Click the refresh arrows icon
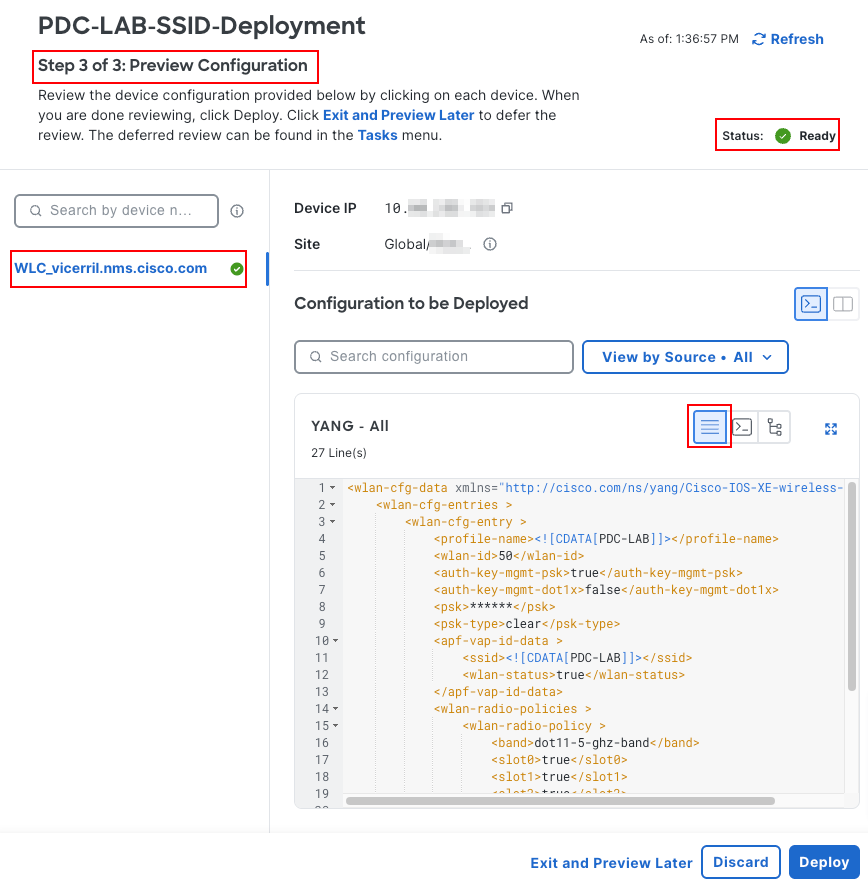 click(x=759, y=39)
